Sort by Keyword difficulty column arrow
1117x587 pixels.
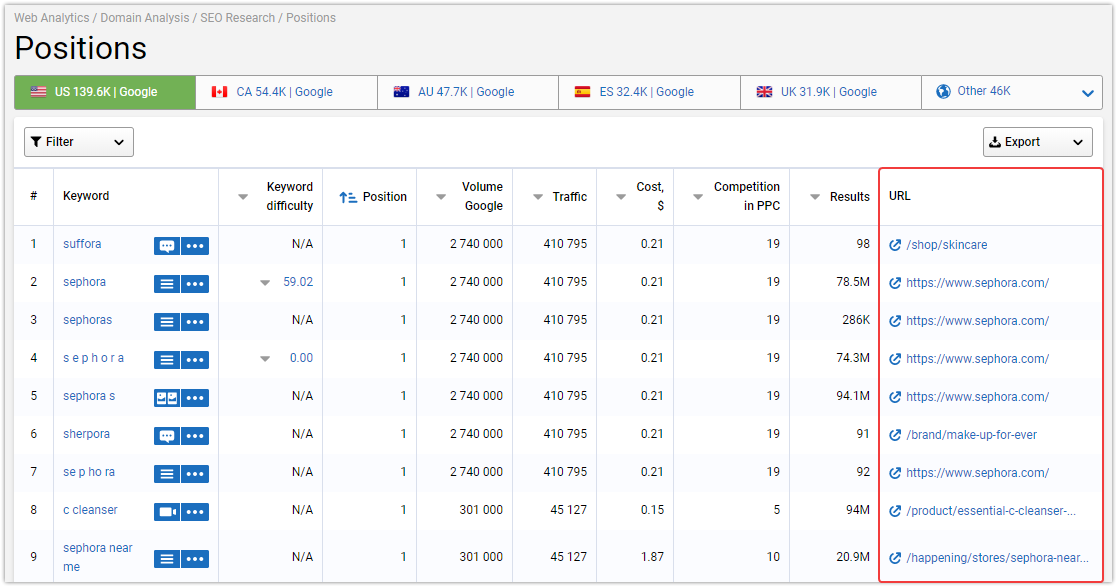(243, 197)
